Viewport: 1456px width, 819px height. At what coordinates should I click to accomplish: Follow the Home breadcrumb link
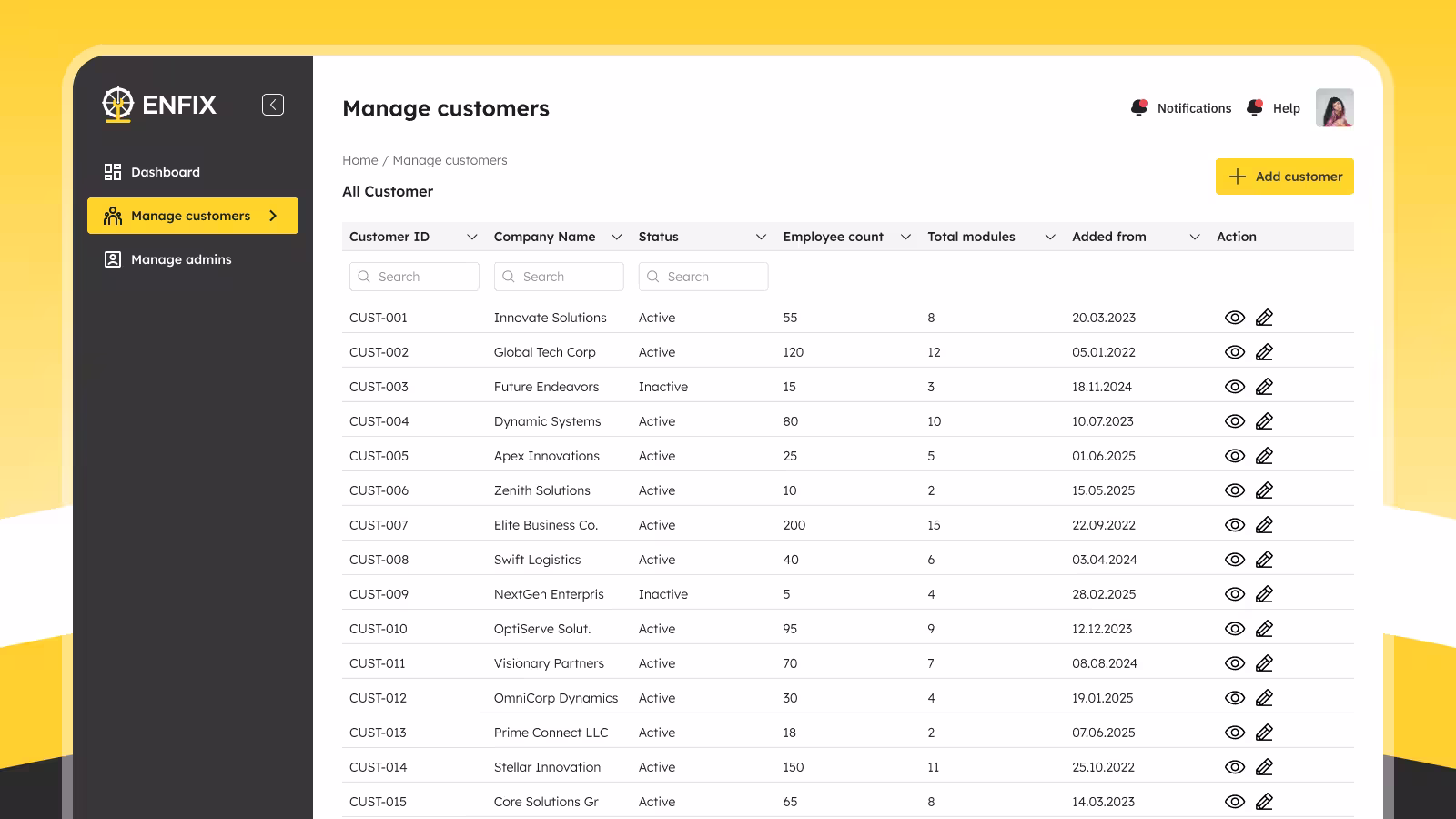coord(360,160)
